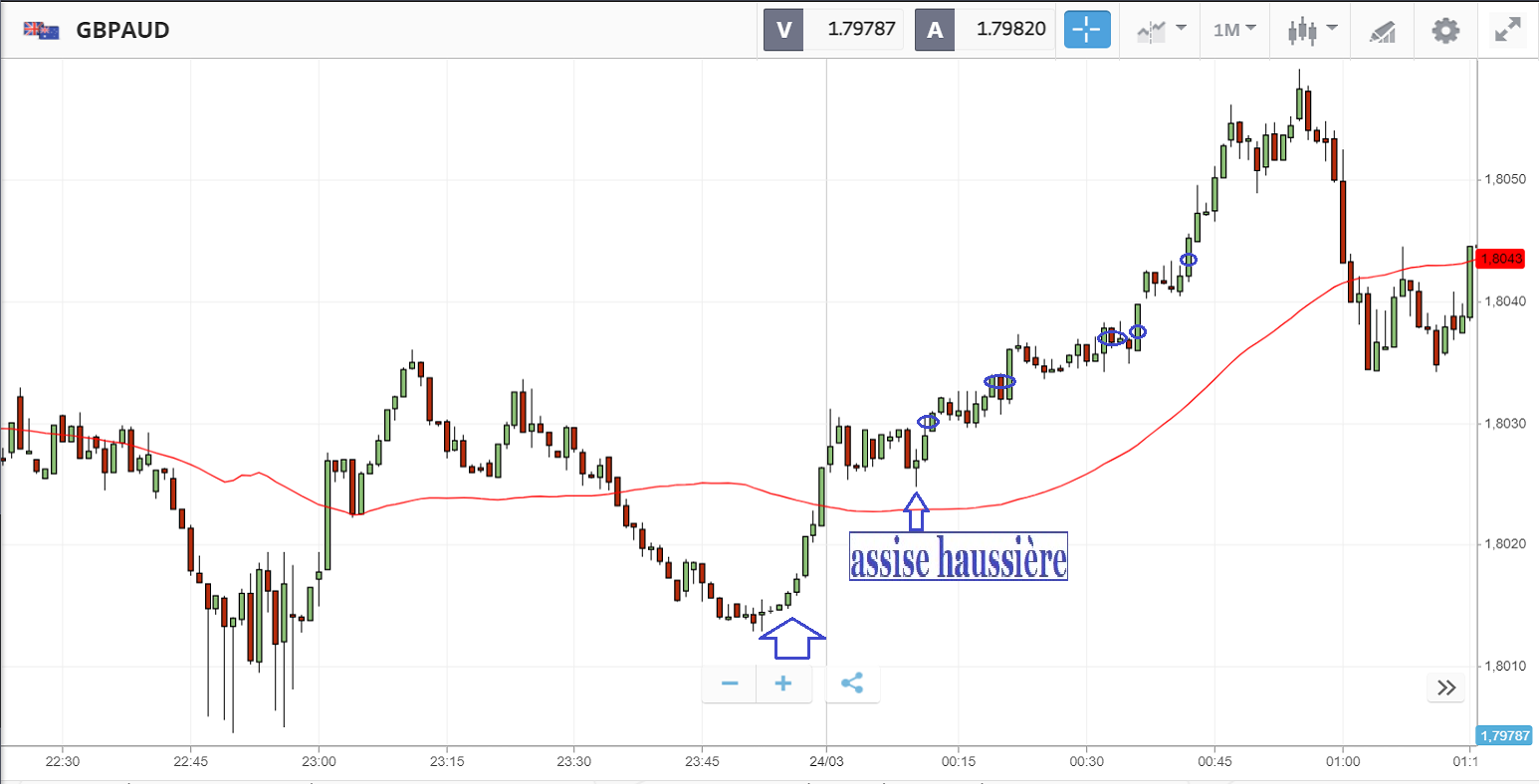Click the V sell button at 1.79787

click(x=833, y=29)
